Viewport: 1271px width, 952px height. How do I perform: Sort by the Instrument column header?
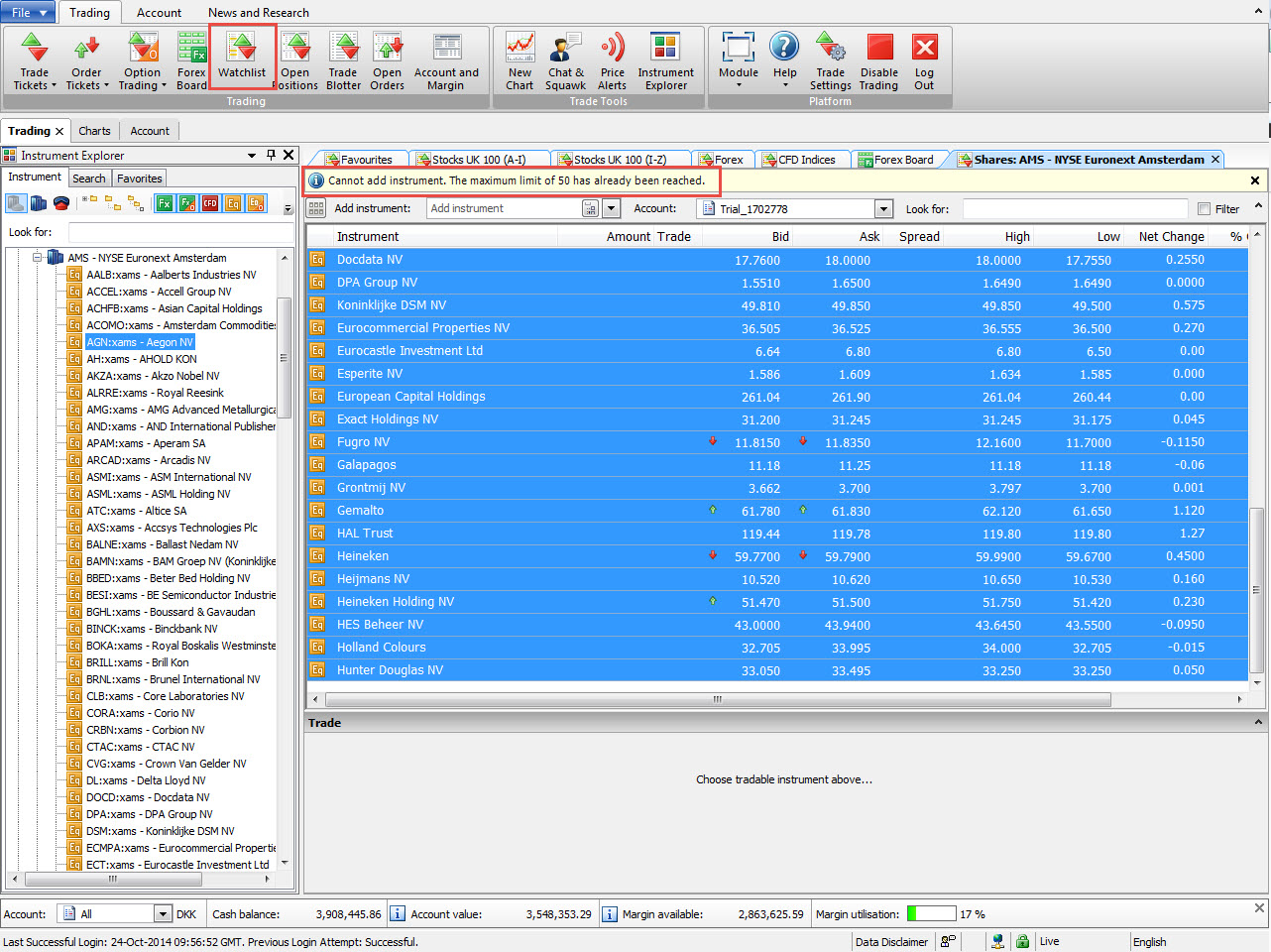368,236
